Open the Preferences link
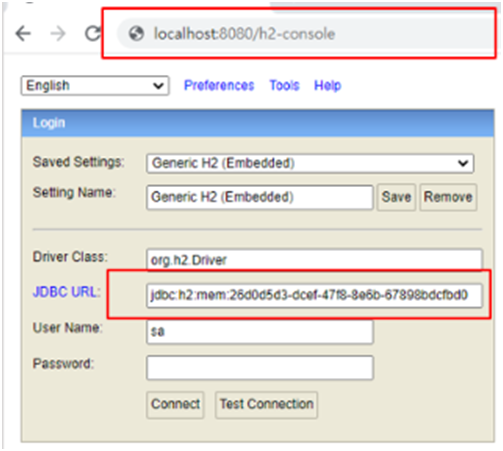Viewport: 503px width, 451px height. (x=219, y=86)
